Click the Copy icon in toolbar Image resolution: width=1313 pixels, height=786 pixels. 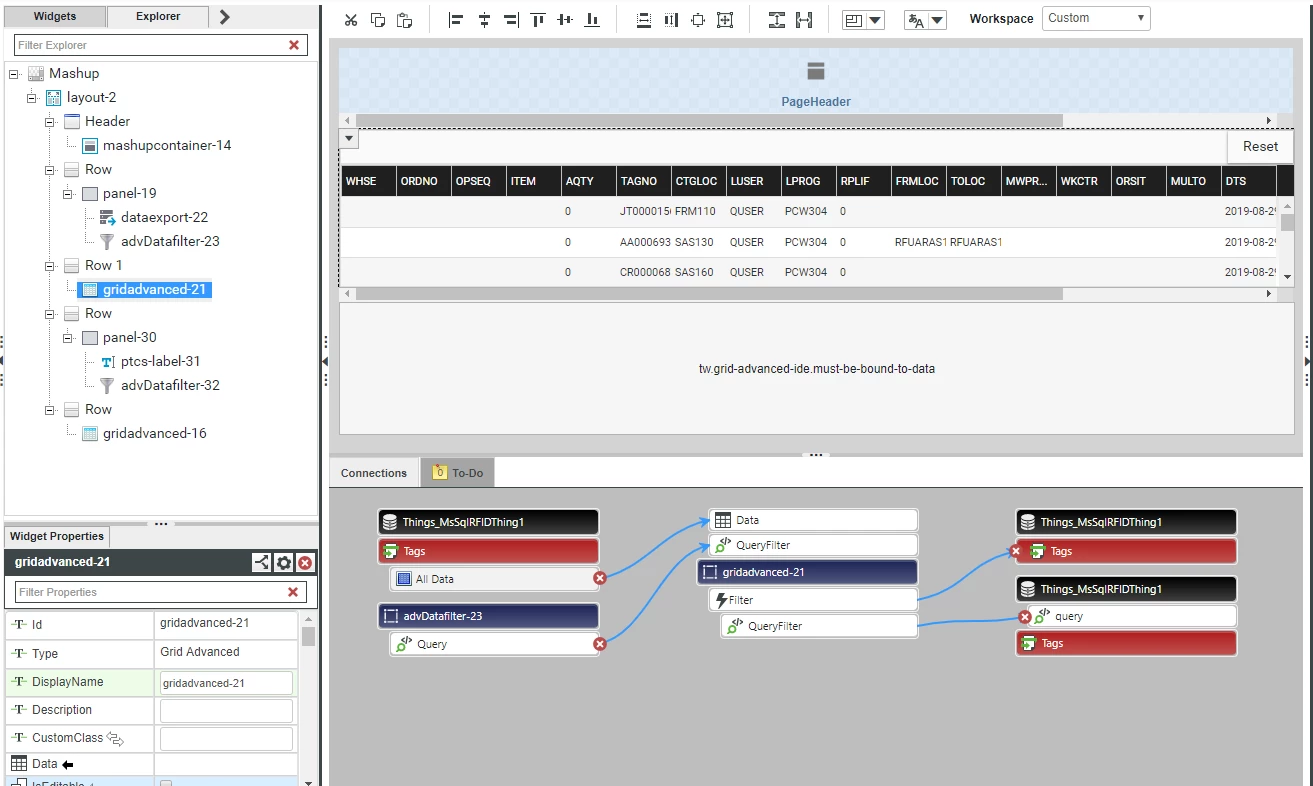(377, 20)
